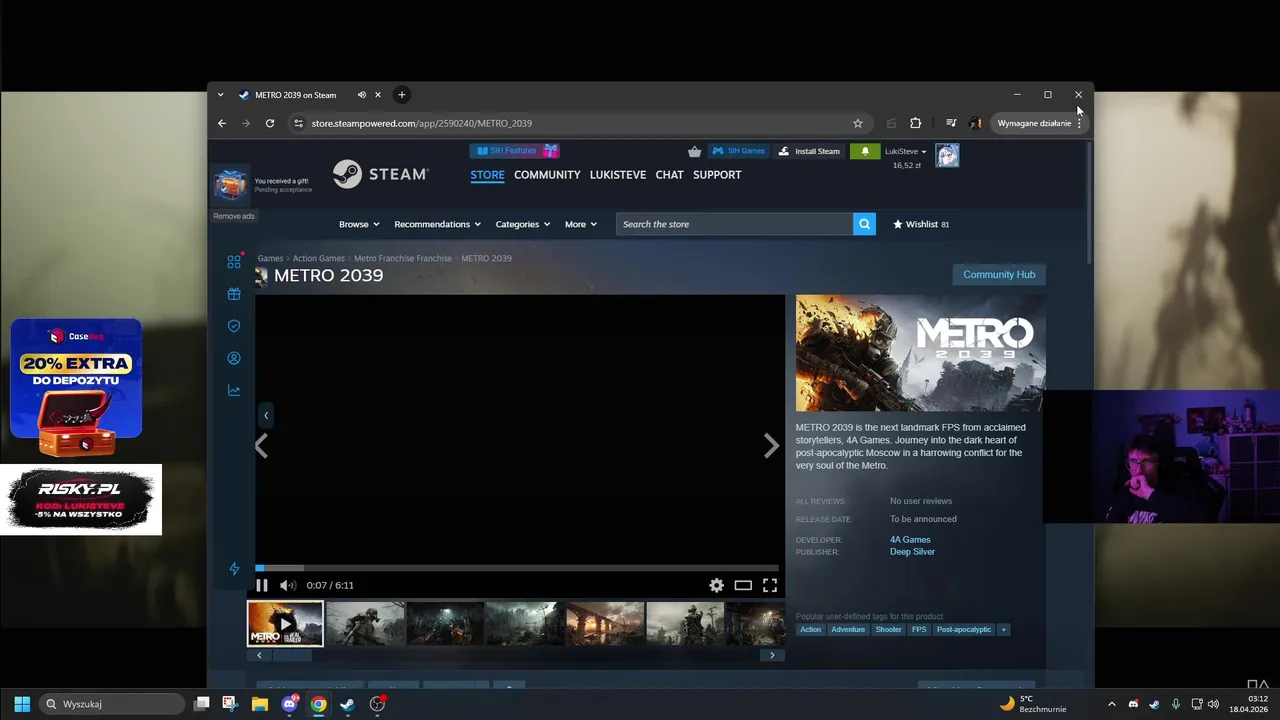Open SIH Features button
Screen dimensions: 1280x720
[x=515, y=151]
